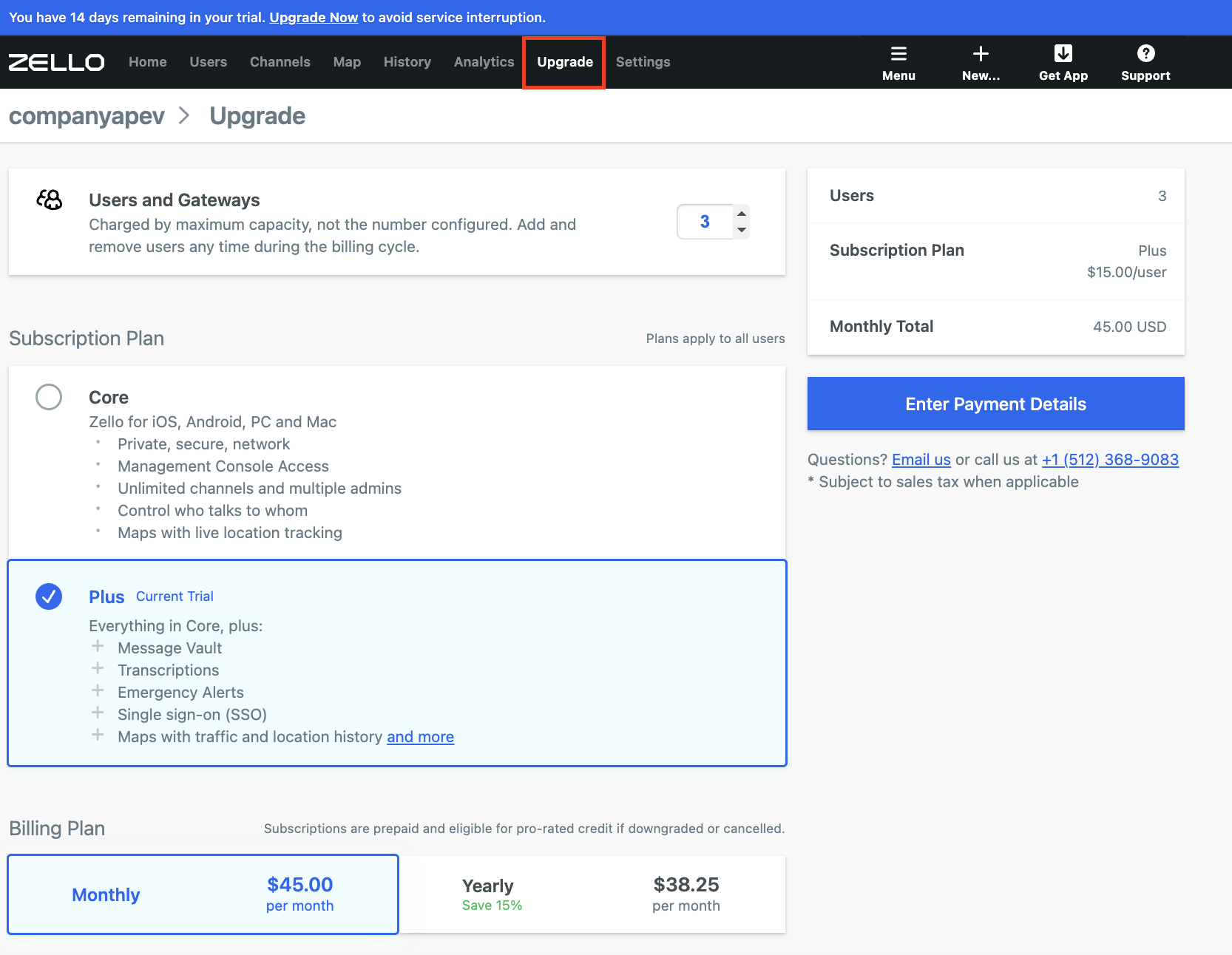Click 'Plans apply to all users' text
Image resolution: width=1232 pixels, height=955 pixels.
pos(715,339)
